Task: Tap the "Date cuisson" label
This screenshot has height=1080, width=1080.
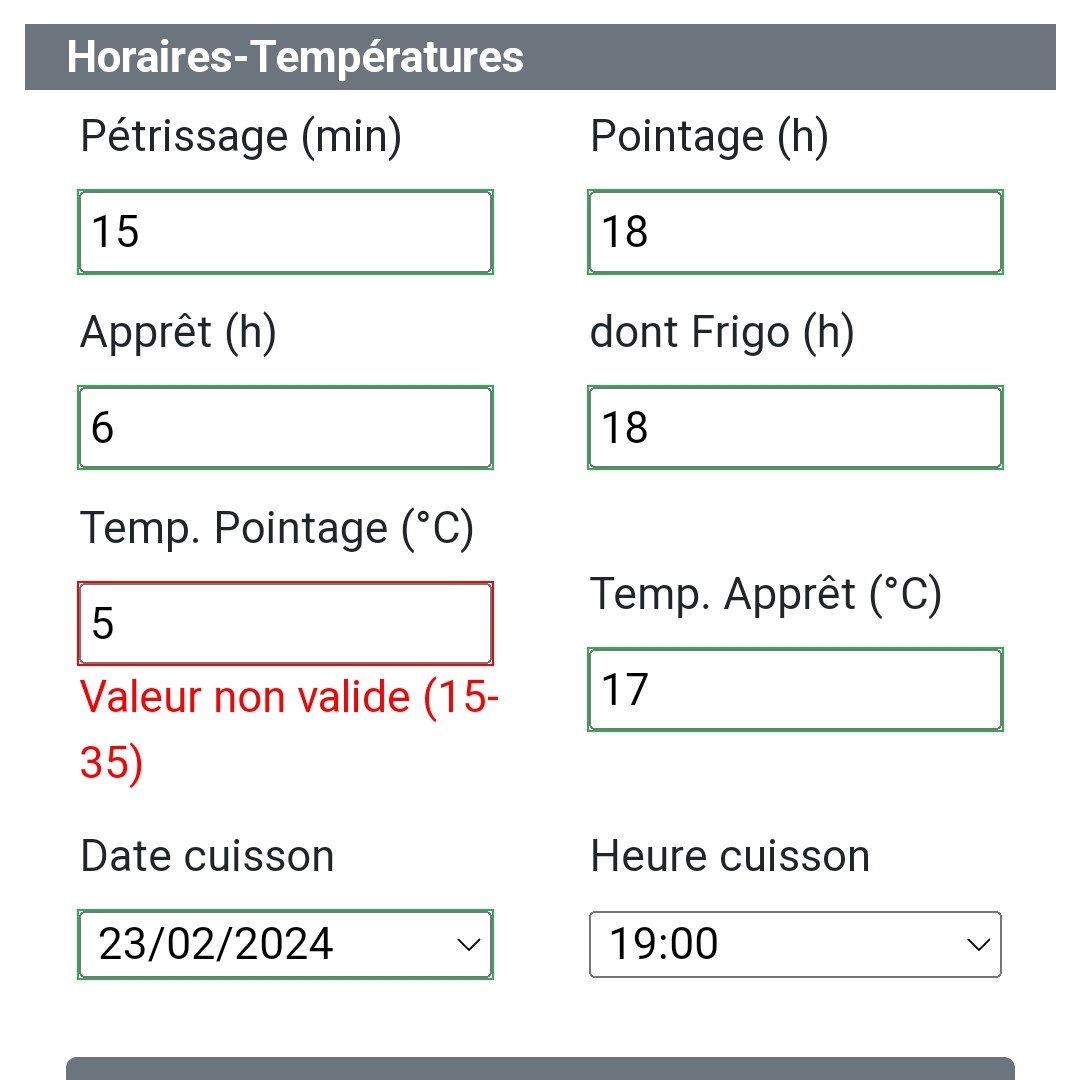Action: pyautogui.click(x=207, y=856)
